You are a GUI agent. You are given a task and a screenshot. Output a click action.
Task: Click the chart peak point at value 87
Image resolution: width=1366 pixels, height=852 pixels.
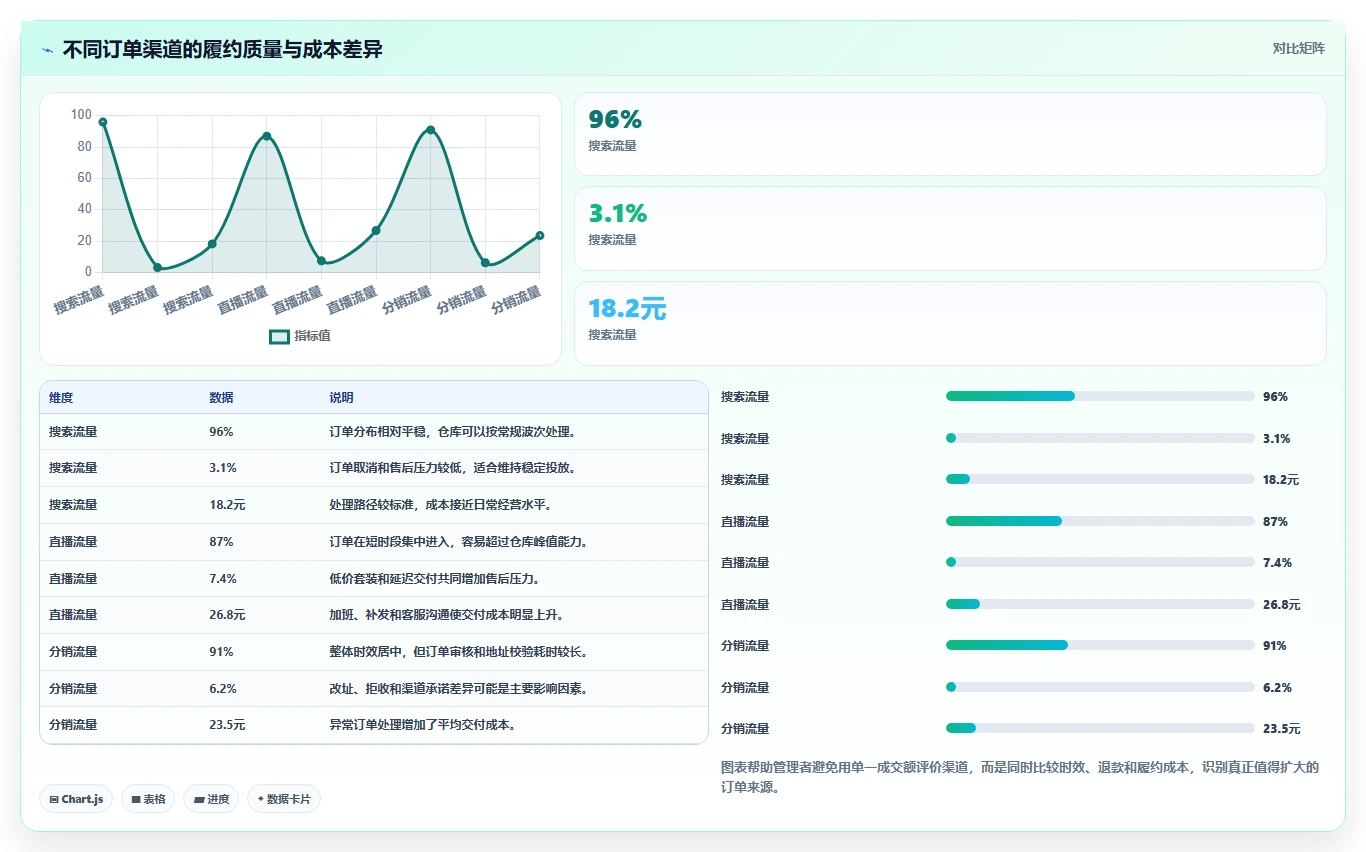tap(267, 136)
